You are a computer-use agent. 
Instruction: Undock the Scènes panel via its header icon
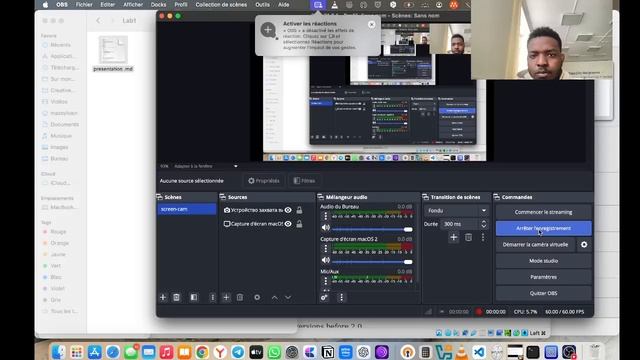[x=160, y=197]
